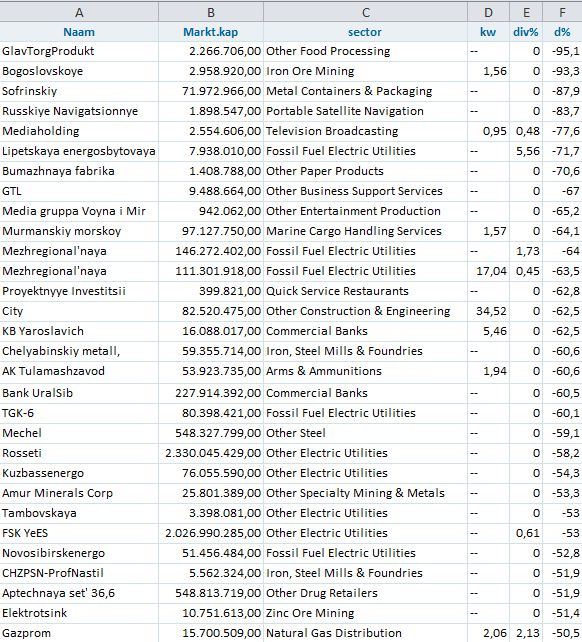The height and width of the screenshot is (642, 582).
Task: Click Iron Ore Mining sector cell
Action: [x=365, y=71]
